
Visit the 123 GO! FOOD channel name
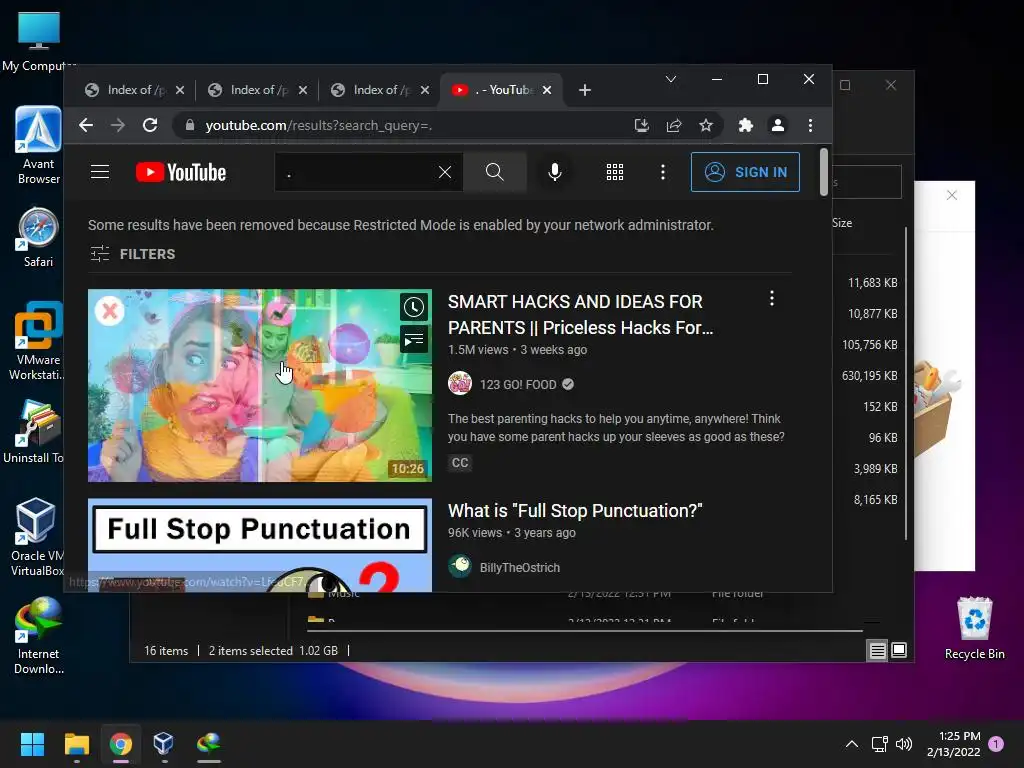(518, 385)
